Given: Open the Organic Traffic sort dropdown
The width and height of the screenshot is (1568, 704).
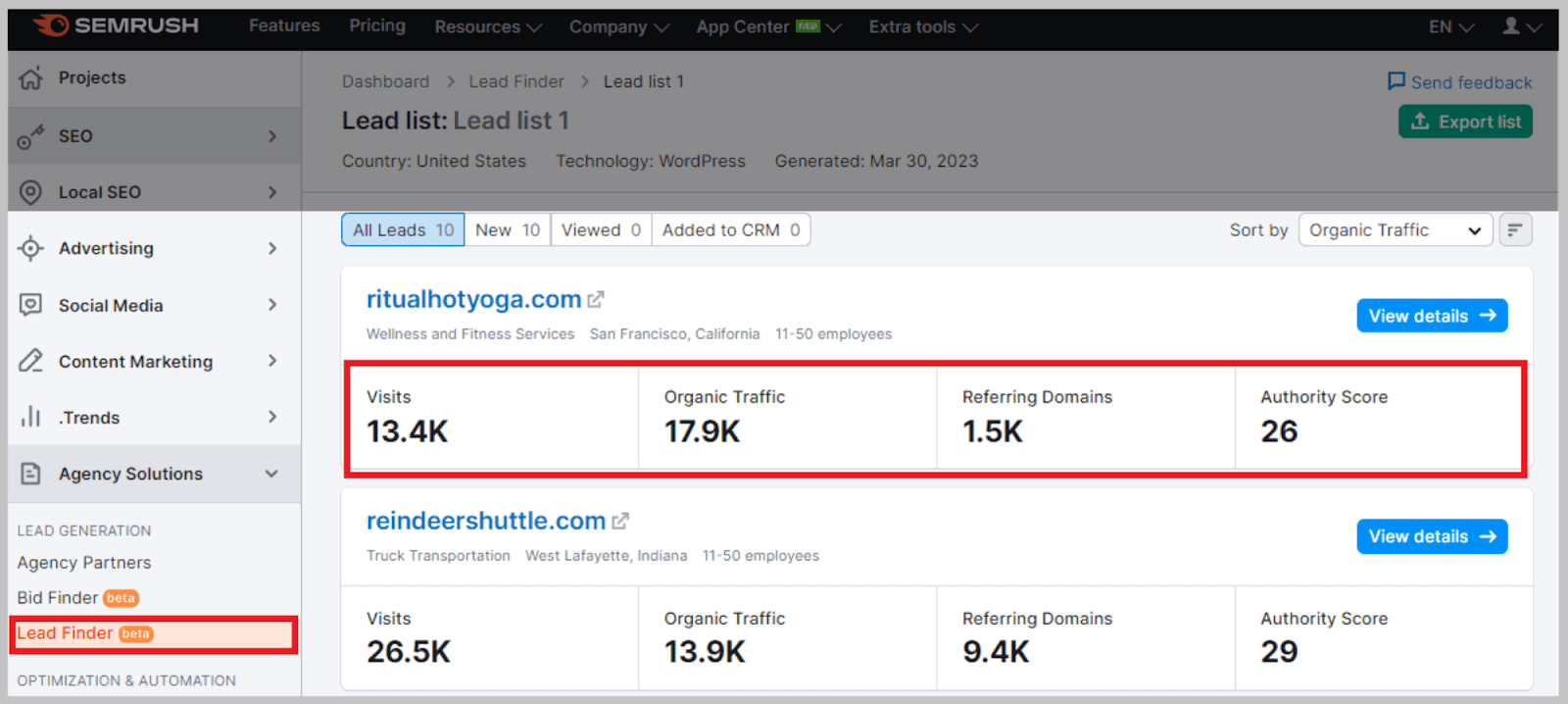Looking at the screenshot, I should pos(1396,229).
